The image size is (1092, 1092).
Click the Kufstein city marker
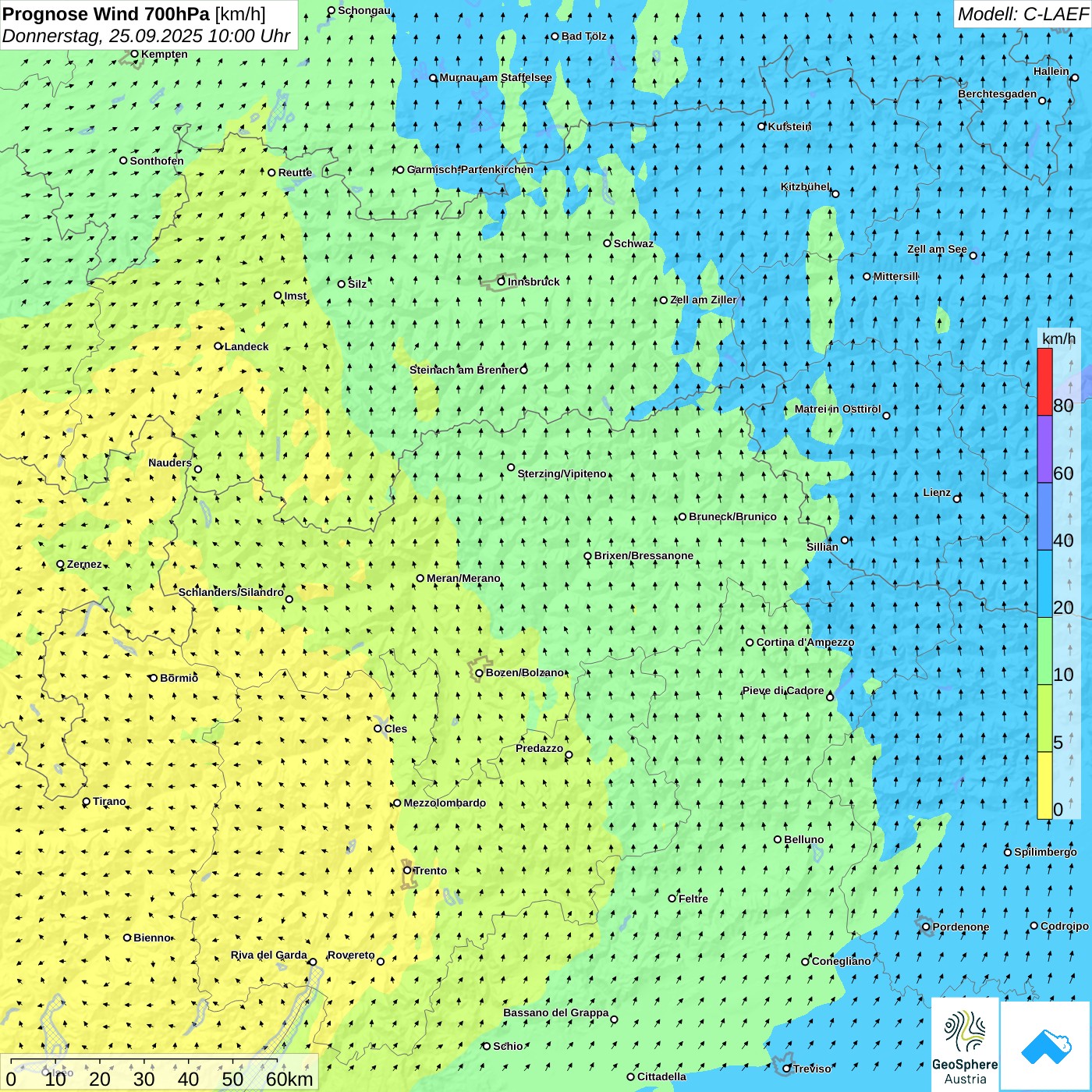click(762, 126)
